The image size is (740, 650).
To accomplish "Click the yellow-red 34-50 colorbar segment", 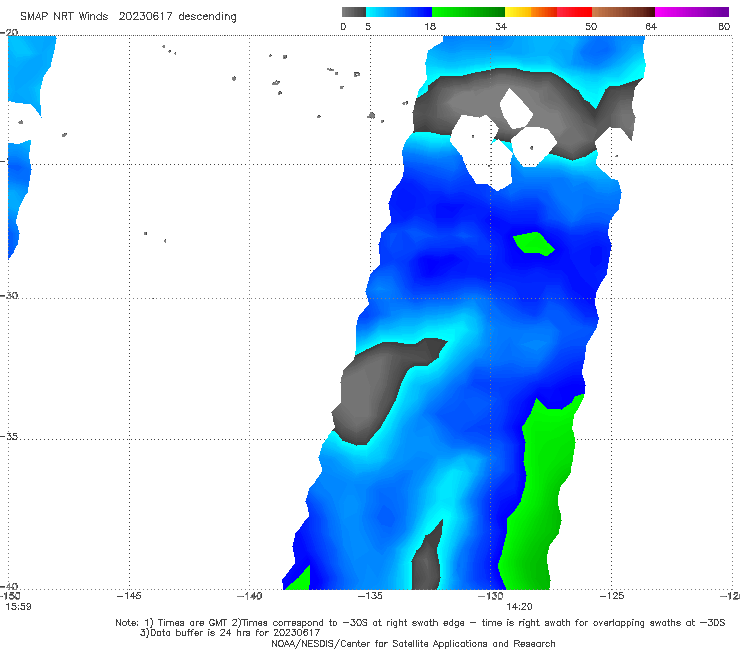I will click(x=548, y=12).
